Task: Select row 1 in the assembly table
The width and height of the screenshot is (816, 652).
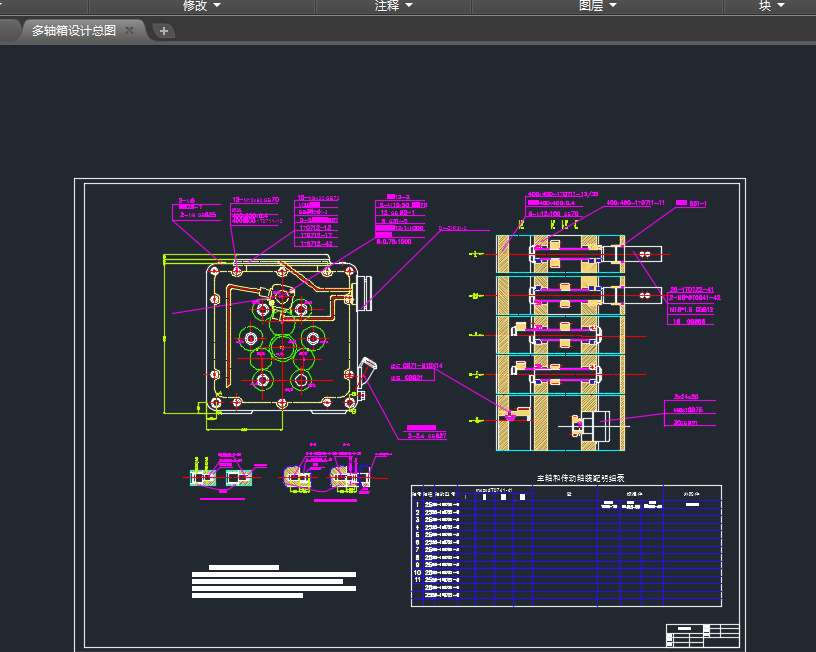Action: (566, 504)
